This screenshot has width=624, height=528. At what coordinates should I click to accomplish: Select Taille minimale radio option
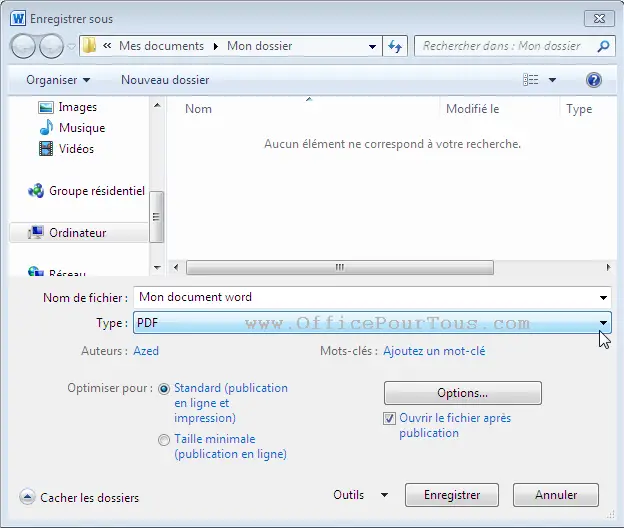164,440
